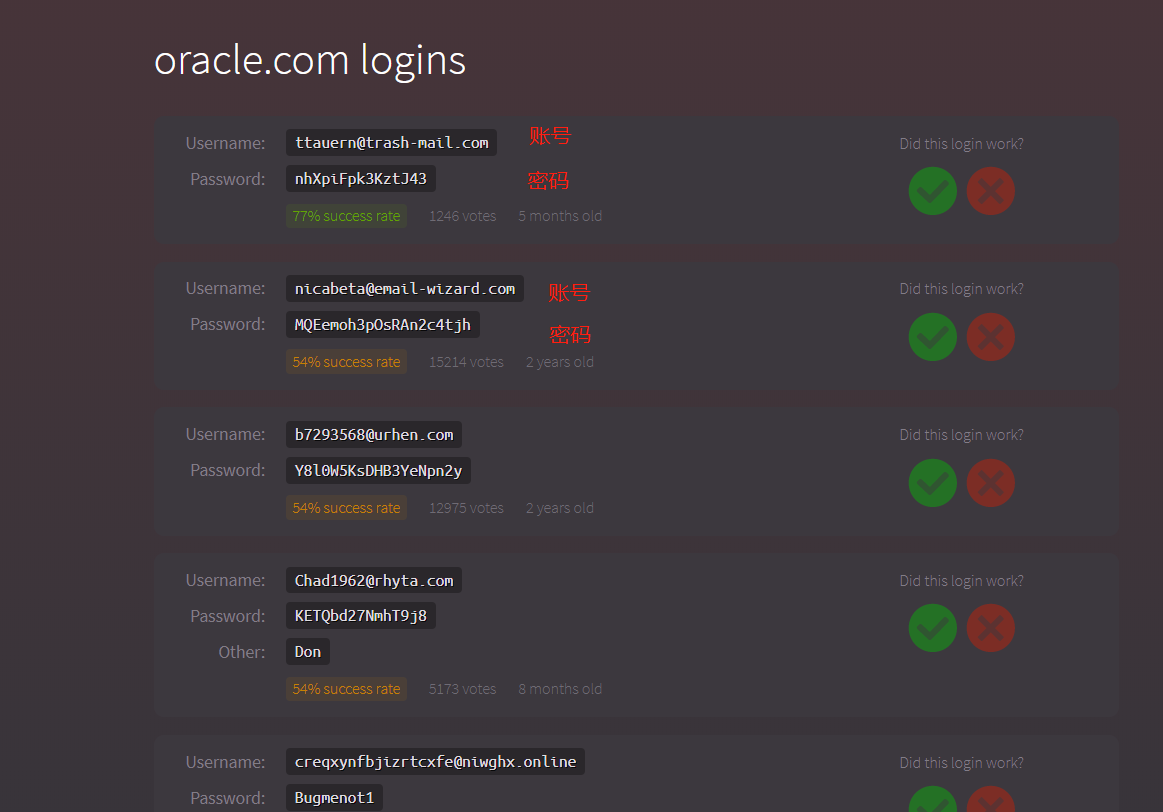Click the 8 months old label
Viewport: 1163px width, 812px height.
(x=560, y=689)
